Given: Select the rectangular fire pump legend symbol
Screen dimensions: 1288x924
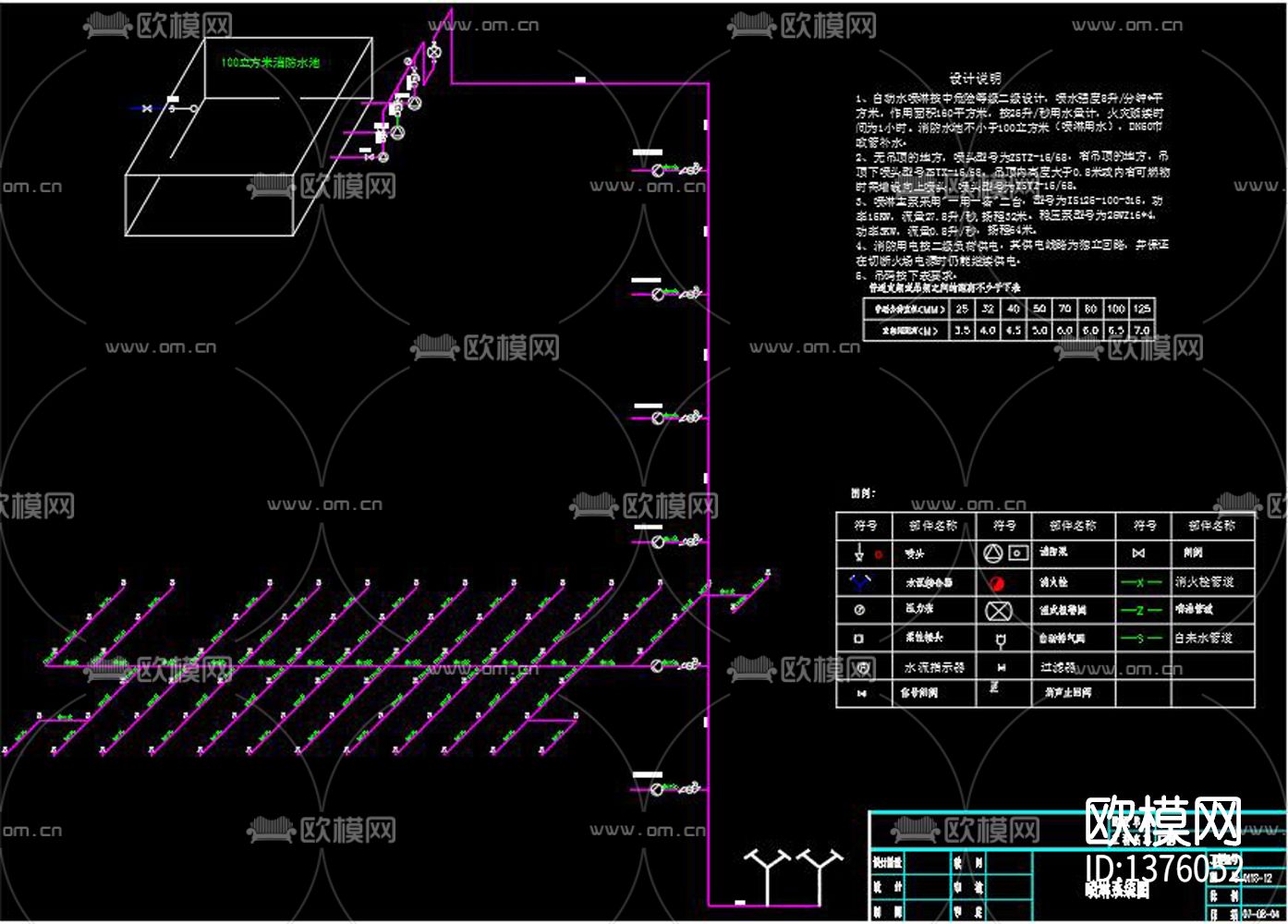Looking at the screenshot, I should click(x=1017, y=553).
